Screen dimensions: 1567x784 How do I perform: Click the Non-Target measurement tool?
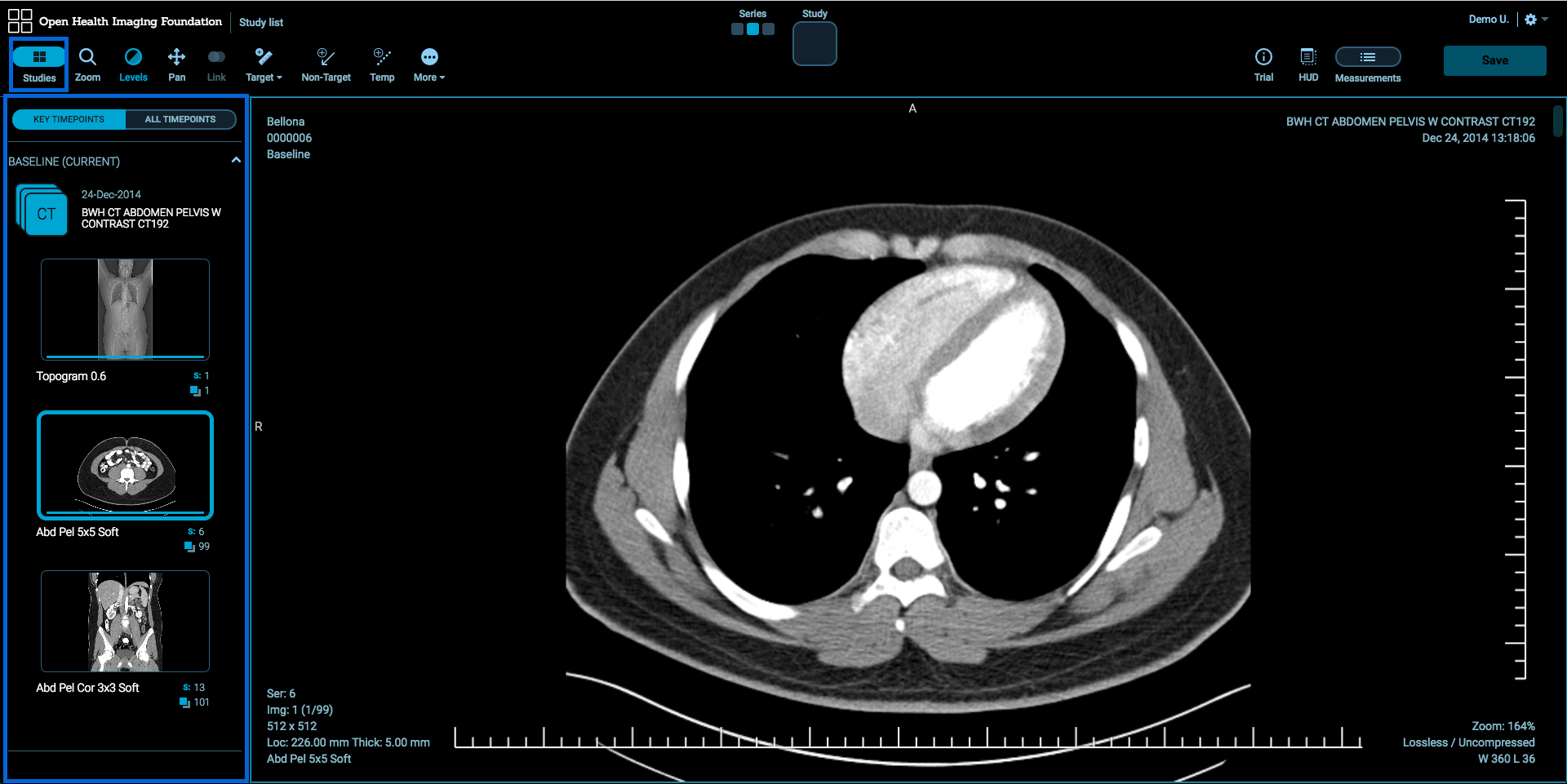coord(326,64)
